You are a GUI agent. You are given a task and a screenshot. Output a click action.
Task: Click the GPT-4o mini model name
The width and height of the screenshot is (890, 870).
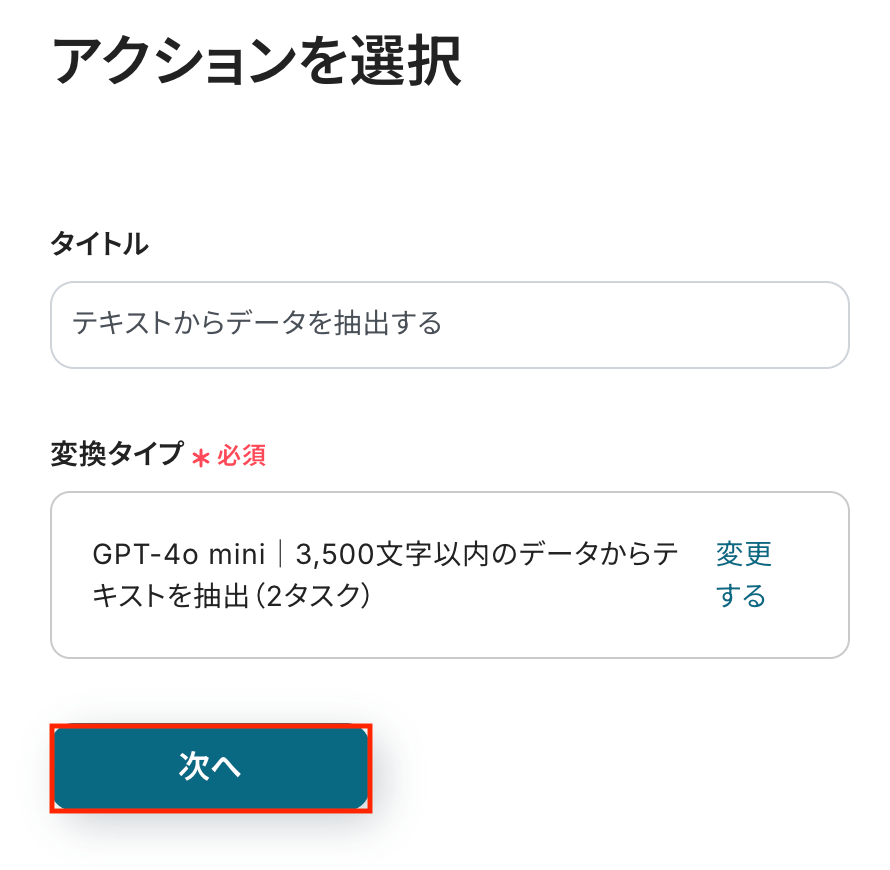click(178, 554)
